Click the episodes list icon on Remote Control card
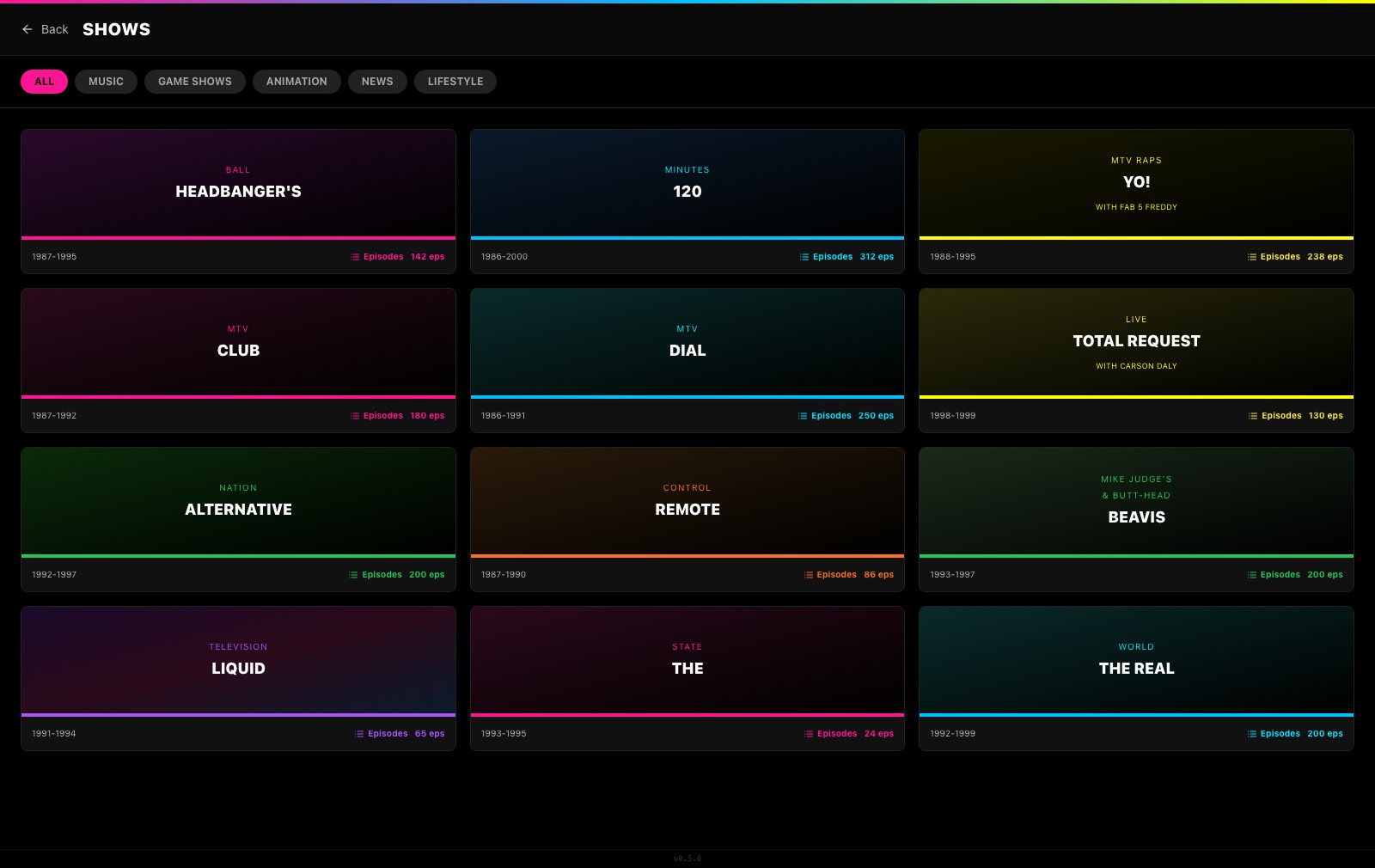 pyautogui.click(x=809, y=575)
